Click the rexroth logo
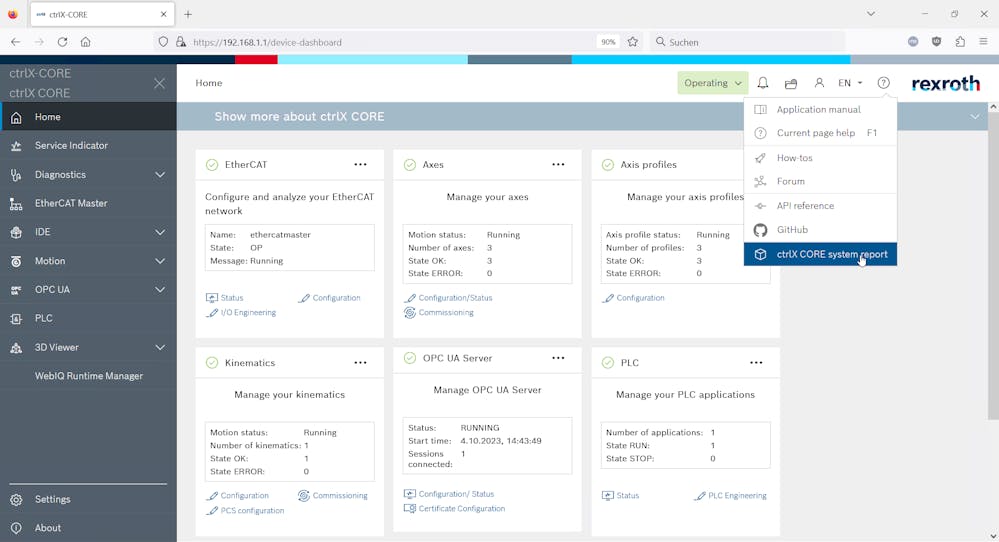The width and height of the screenshot is (999, 542). coord(945,83)
